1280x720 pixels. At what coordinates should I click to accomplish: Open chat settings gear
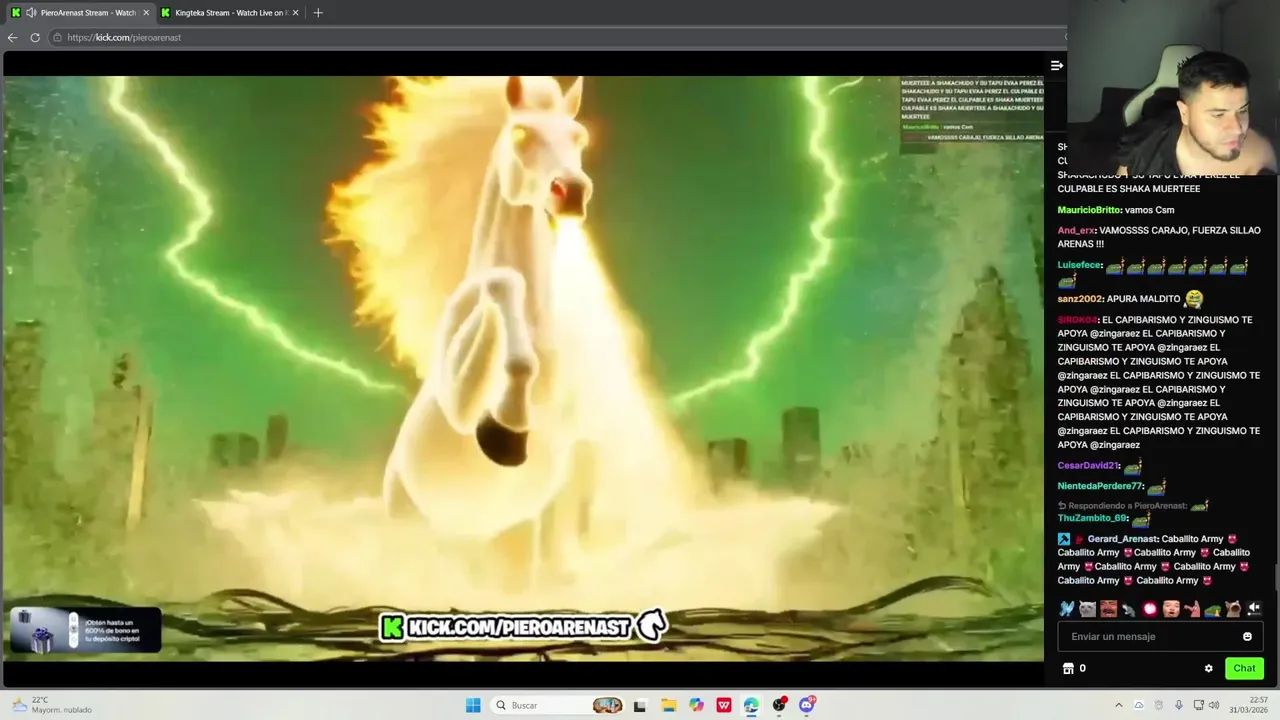click(1208, 668)
